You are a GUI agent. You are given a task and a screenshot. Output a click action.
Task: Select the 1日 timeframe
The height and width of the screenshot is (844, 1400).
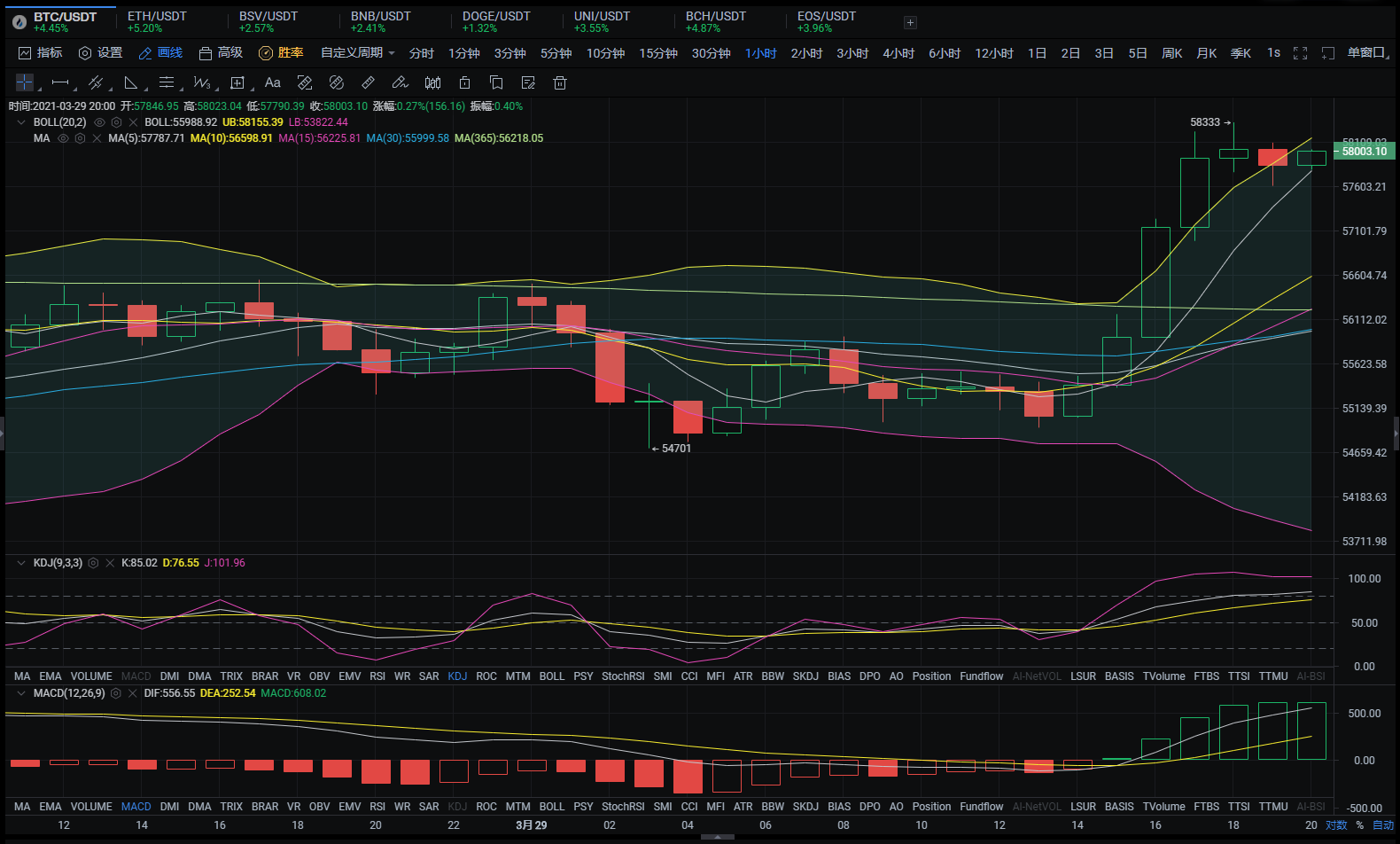(1037, 53)
